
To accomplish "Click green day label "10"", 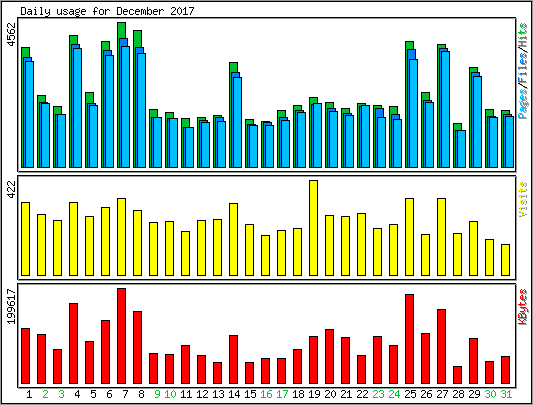I will [x=170, y=394].
